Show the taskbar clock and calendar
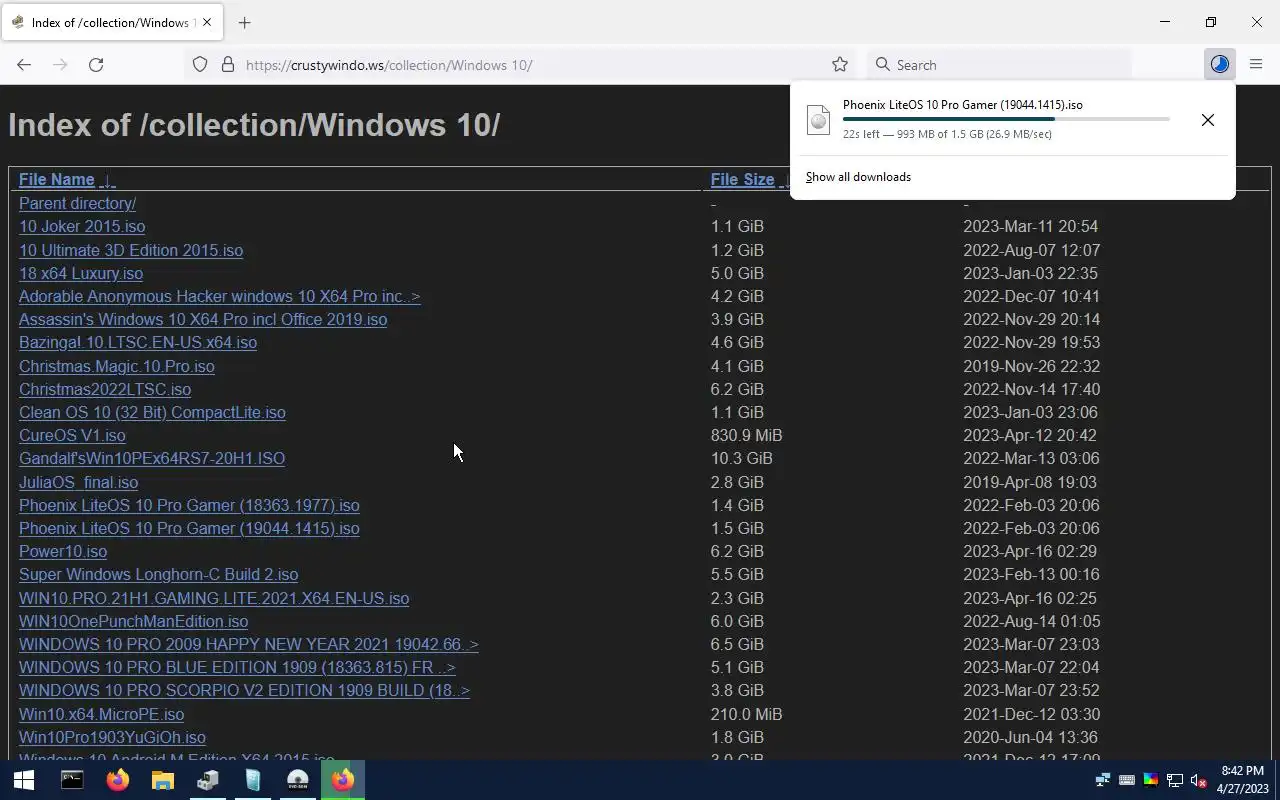This screenshot has height=800, width=1280. click(x=1242, y=780)
